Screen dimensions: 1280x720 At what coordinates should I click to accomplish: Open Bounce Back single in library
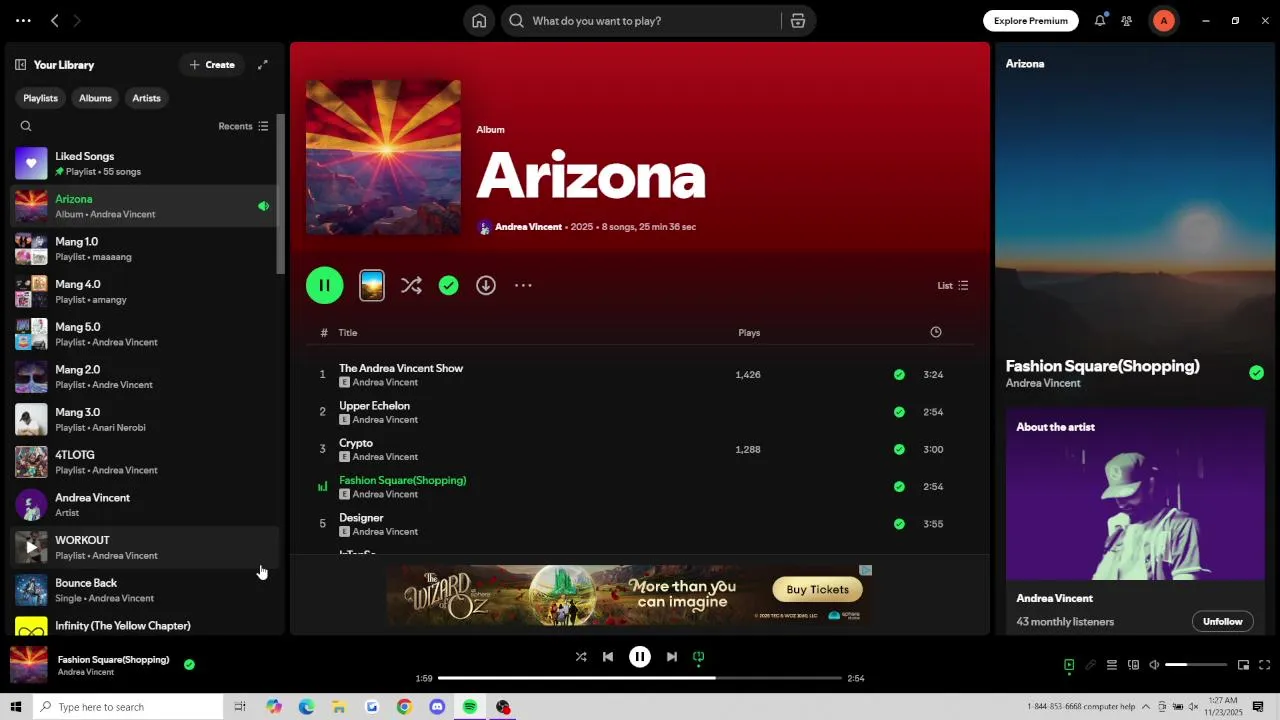(142, 591)
